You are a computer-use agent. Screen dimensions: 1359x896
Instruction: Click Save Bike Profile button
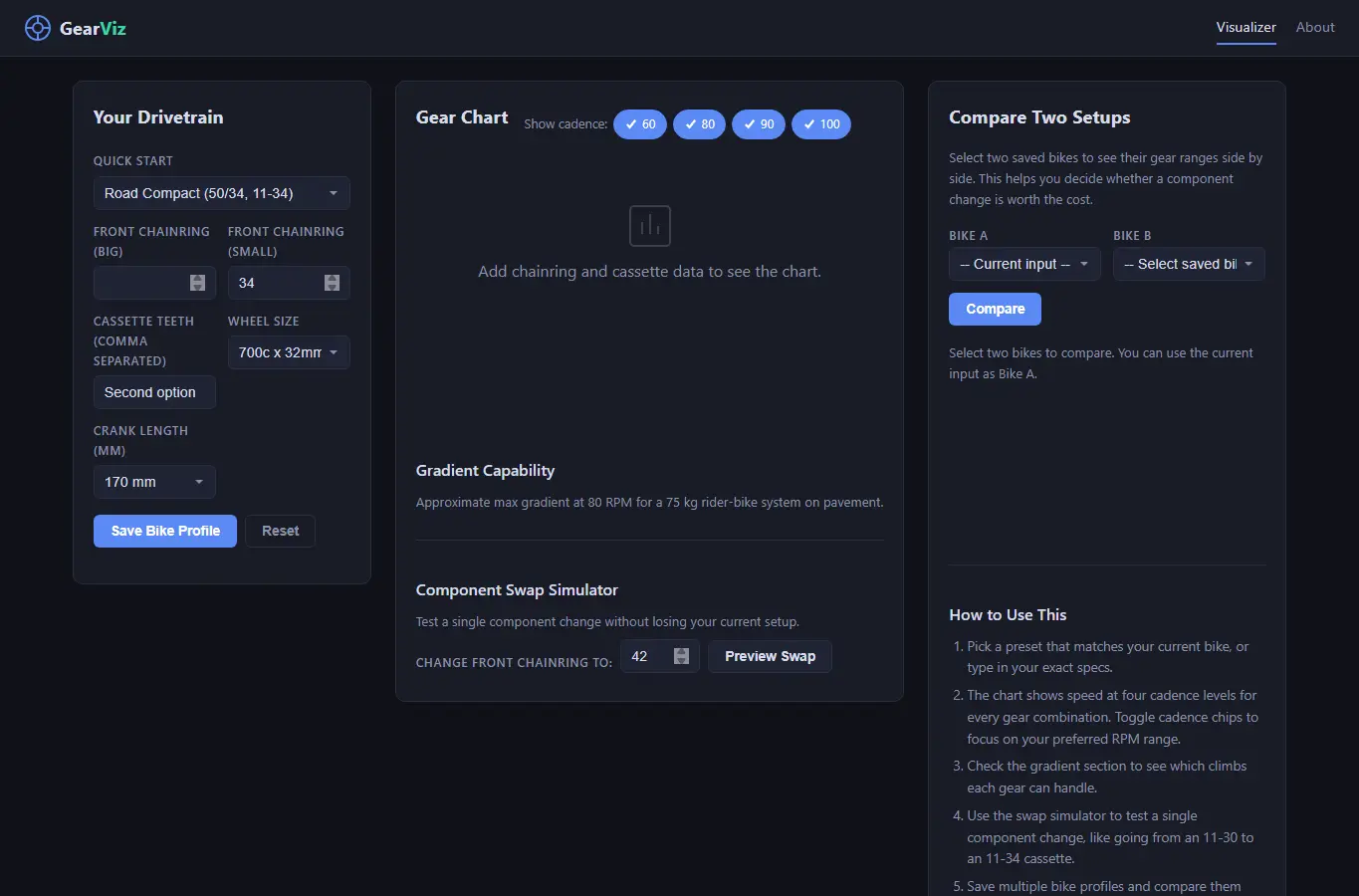pos(165,531)
